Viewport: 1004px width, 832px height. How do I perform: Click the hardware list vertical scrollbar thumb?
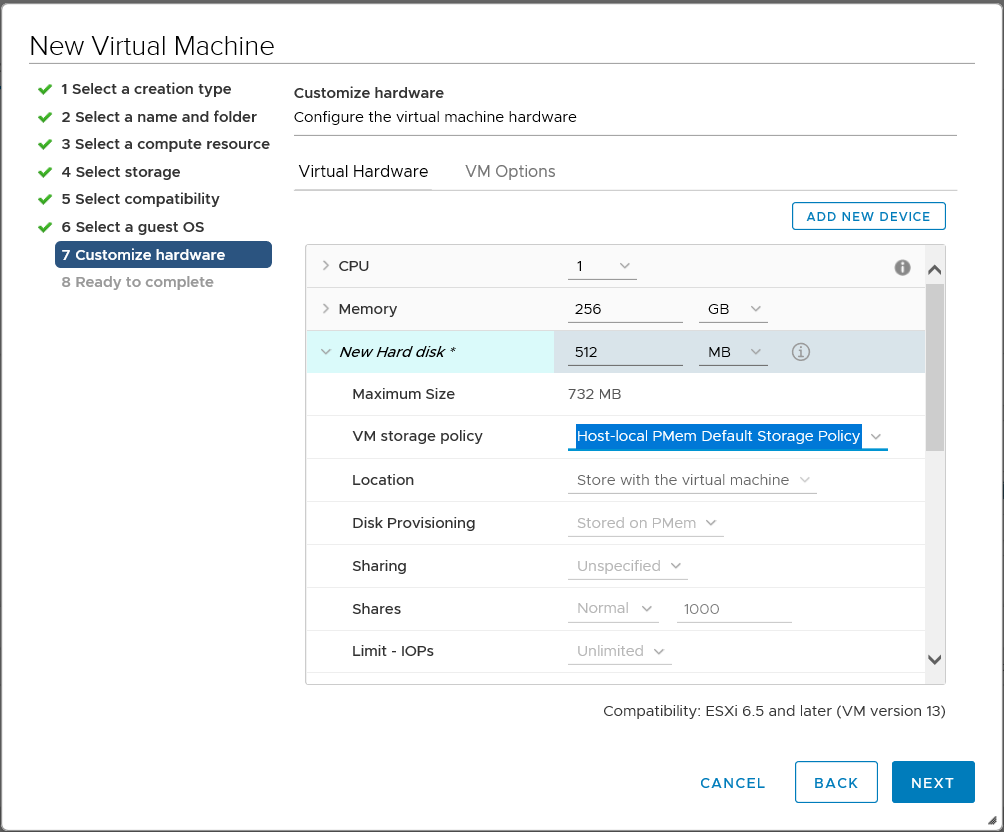934,367
